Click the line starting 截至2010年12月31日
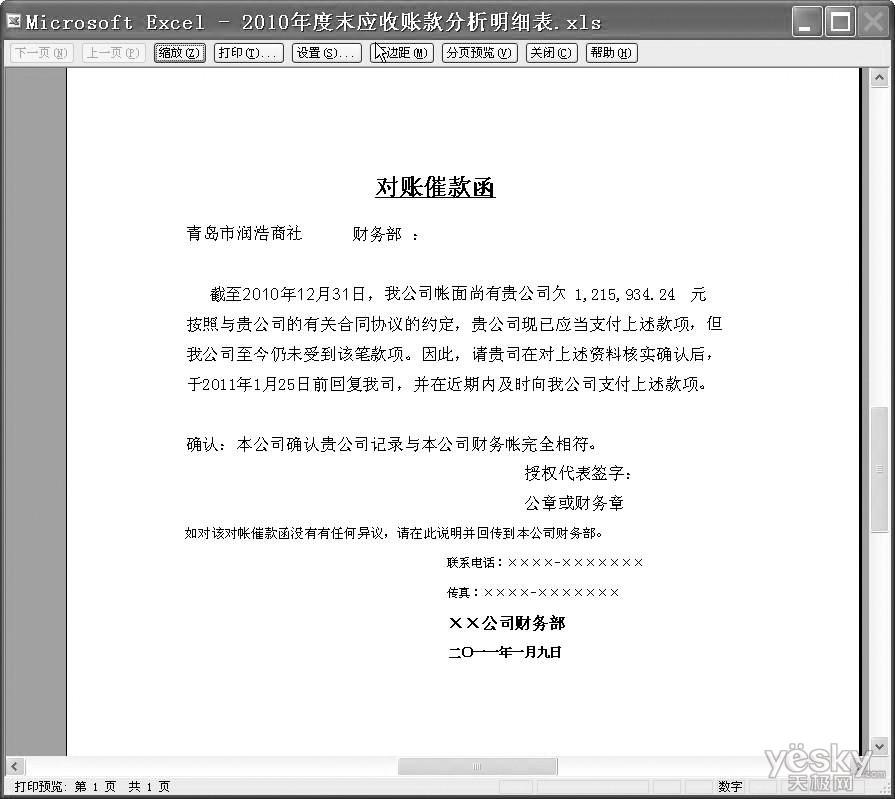The width and height of the screenshot is (895, 799). (458, 294)
